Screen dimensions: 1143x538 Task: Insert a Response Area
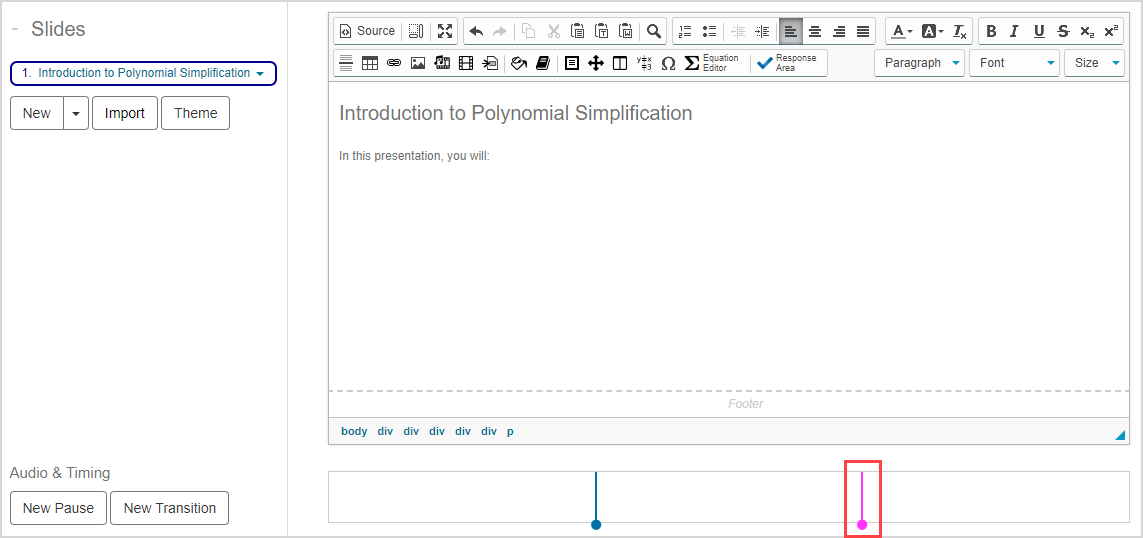point(787,63)
